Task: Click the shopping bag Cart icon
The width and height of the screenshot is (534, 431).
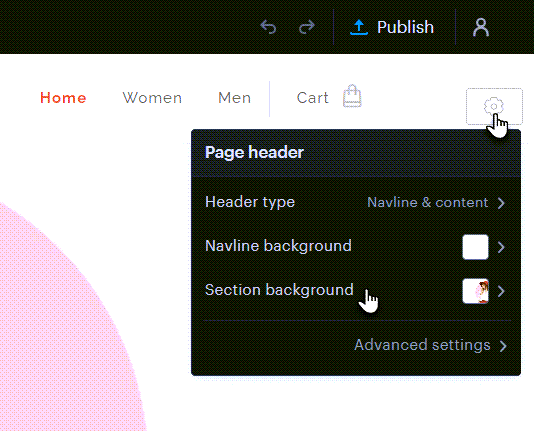Action: (x=352, y=96)
